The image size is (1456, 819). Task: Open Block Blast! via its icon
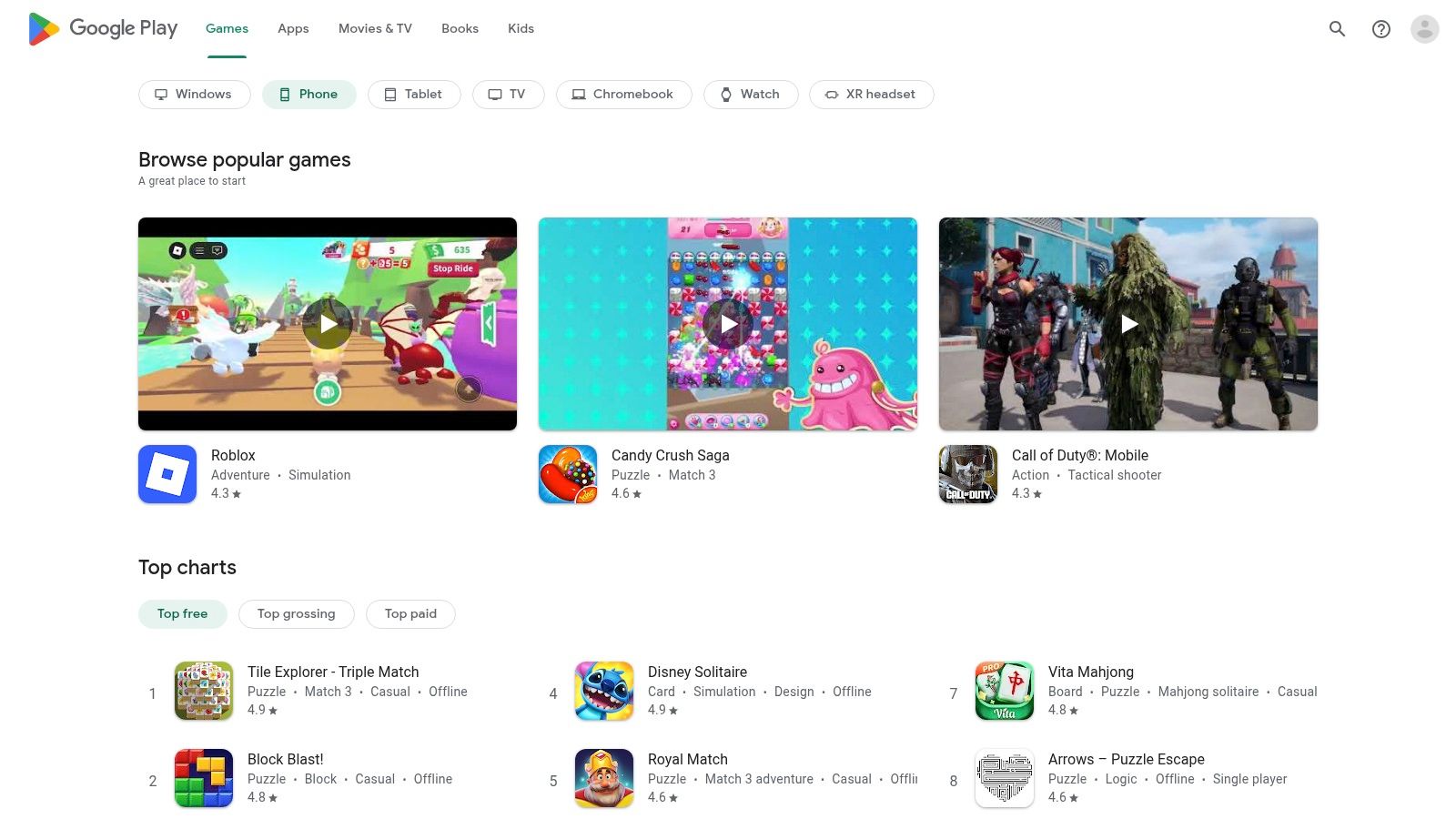point(204,778)
